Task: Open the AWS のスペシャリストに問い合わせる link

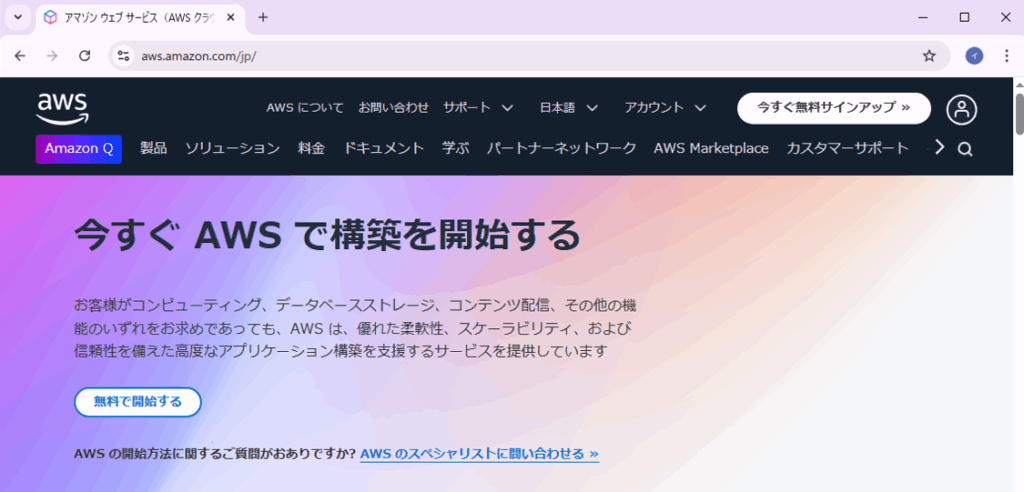Action: pyautogui.click(x=479, y=454)
